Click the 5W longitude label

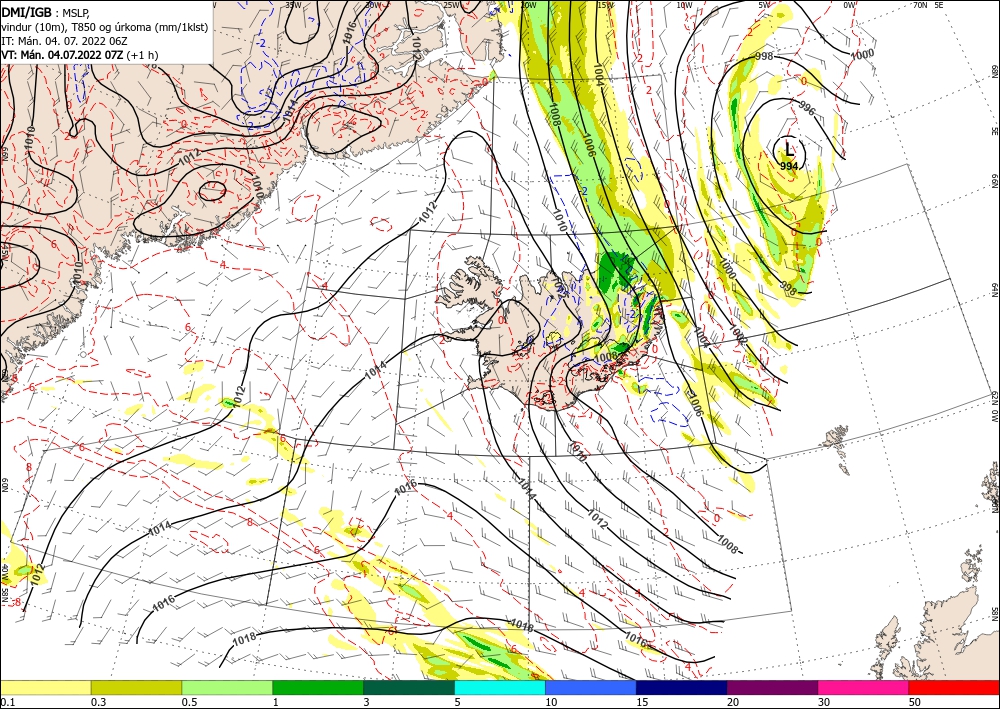coord(765,5)
